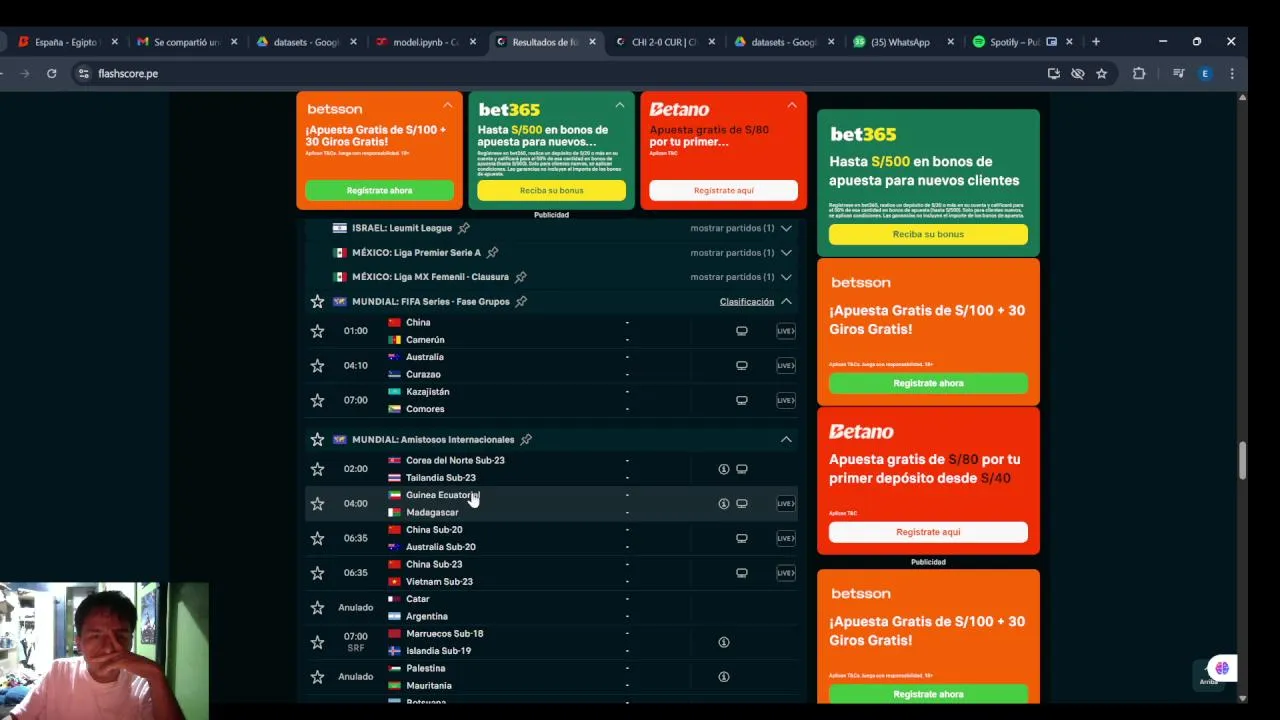Open the Islandia Sub-19 team name
This screenshot has width=1280, height=720.
[438, 651]
